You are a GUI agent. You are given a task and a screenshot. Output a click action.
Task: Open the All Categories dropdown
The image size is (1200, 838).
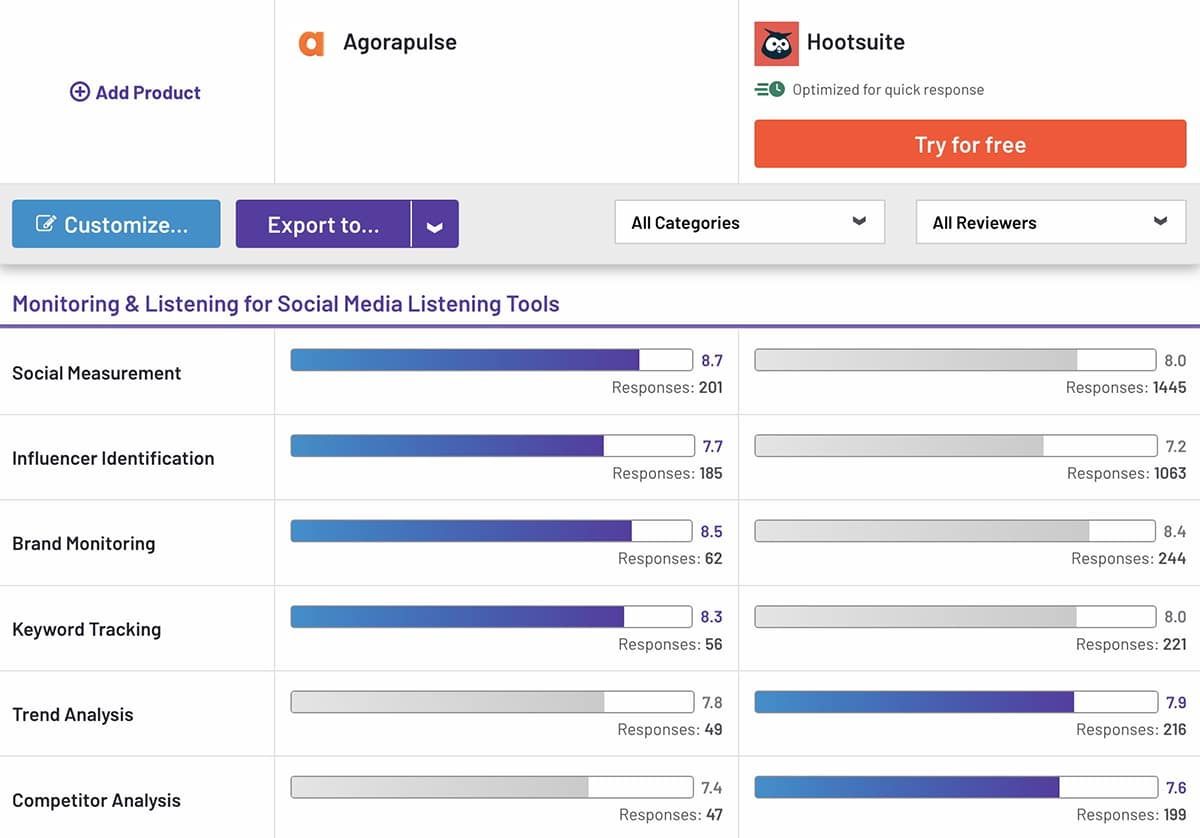pyautogui.click(x=750, y=222)
